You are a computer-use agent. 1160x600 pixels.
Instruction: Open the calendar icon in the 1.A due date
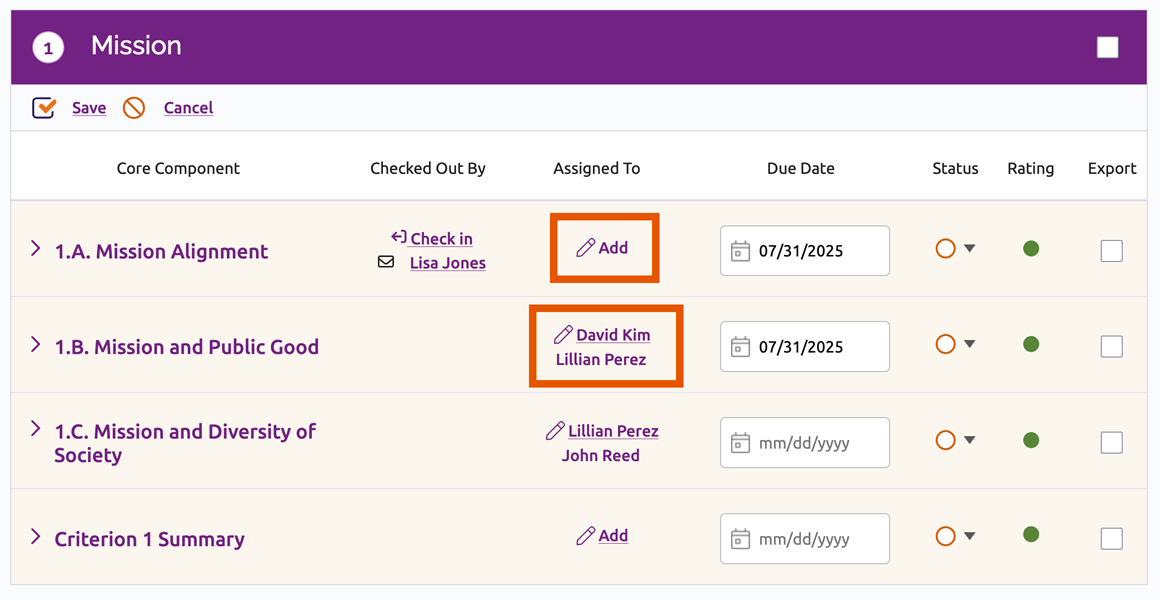[739, 250]
